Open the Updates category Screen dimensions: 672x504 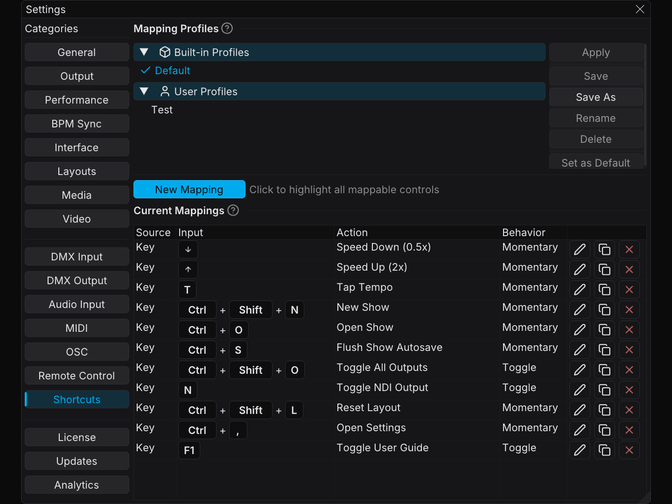click(x=77, y=461)
